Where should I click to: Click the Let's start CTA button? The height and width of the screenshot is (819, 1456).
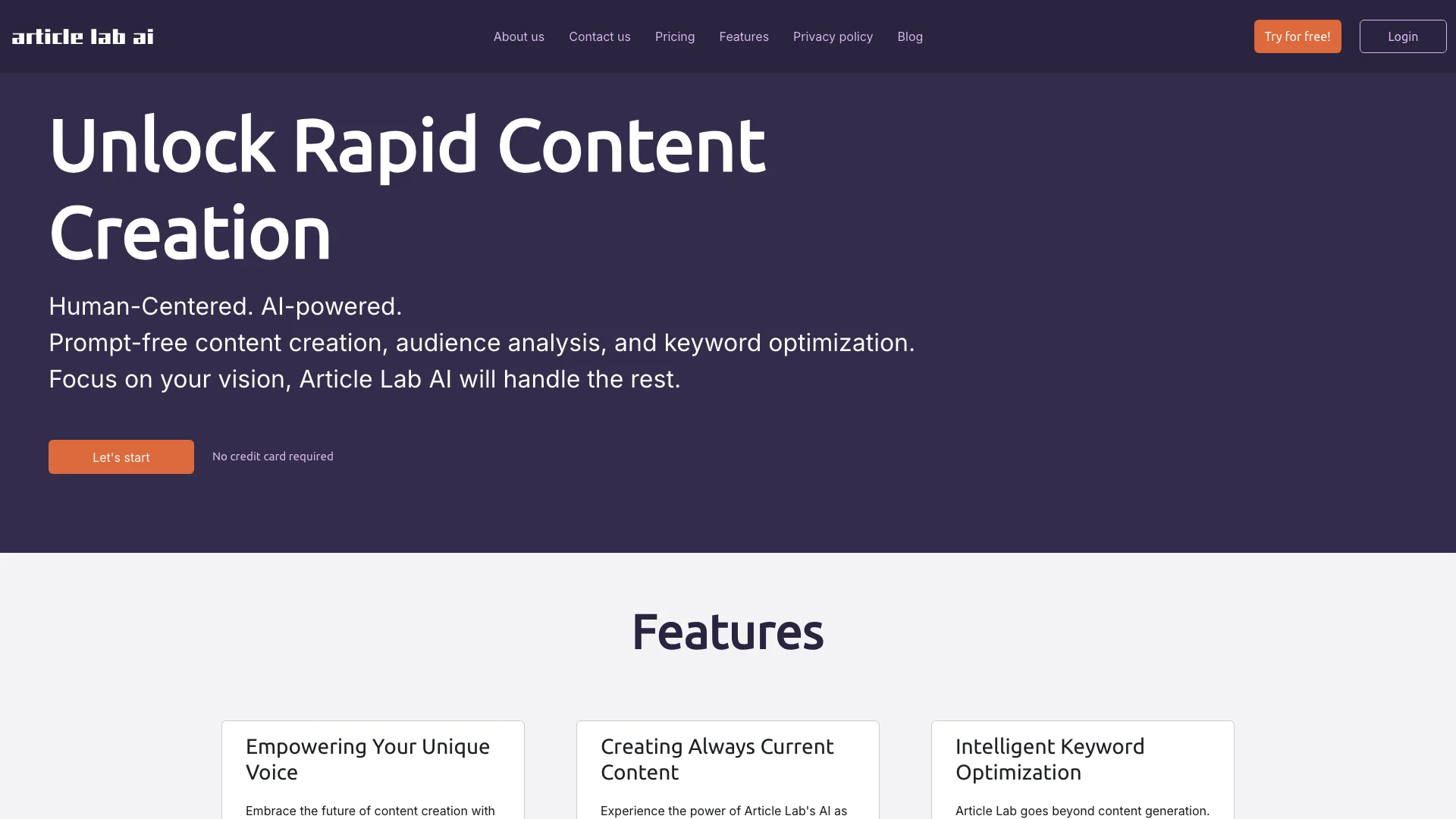(x=121, y=456)
